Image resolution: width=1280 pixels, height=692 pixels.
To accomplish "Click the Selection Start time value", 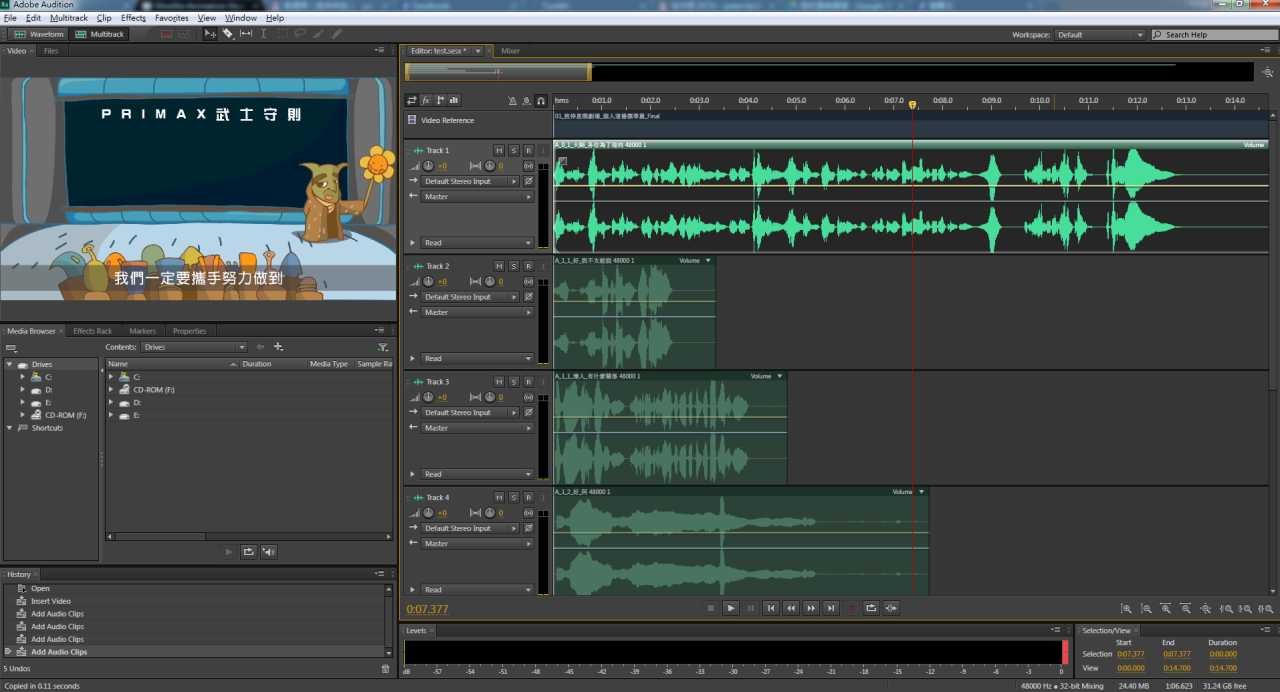I will [1131, 654].
